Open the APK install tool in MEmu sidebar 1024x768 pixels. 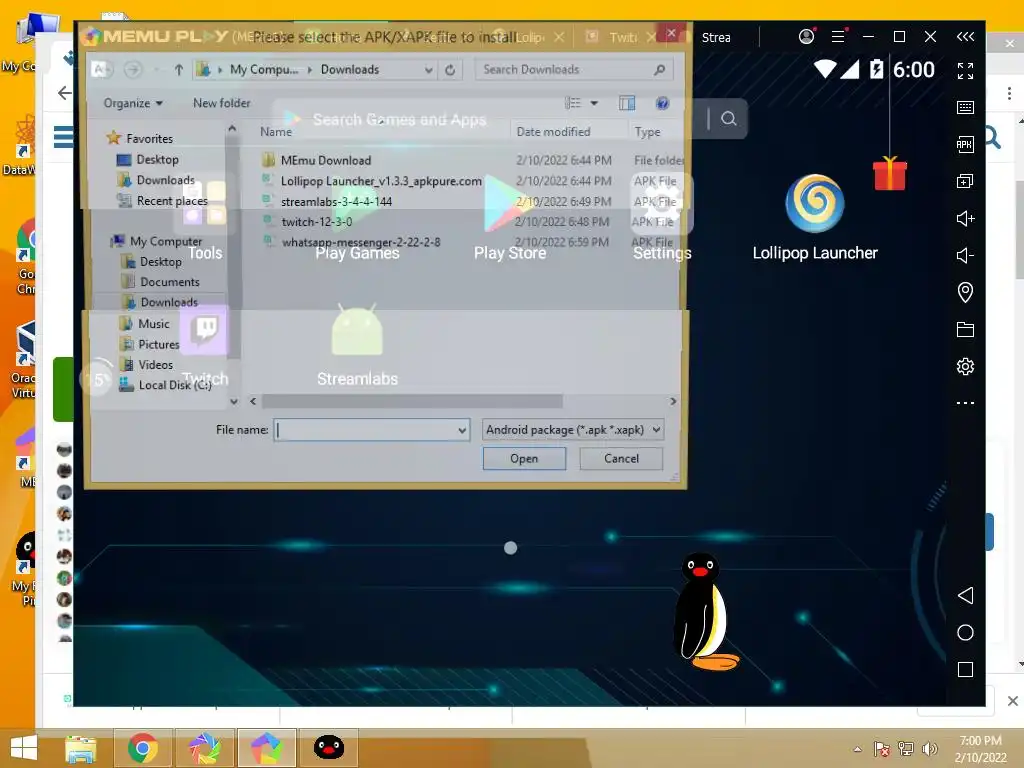coord(965,144)
